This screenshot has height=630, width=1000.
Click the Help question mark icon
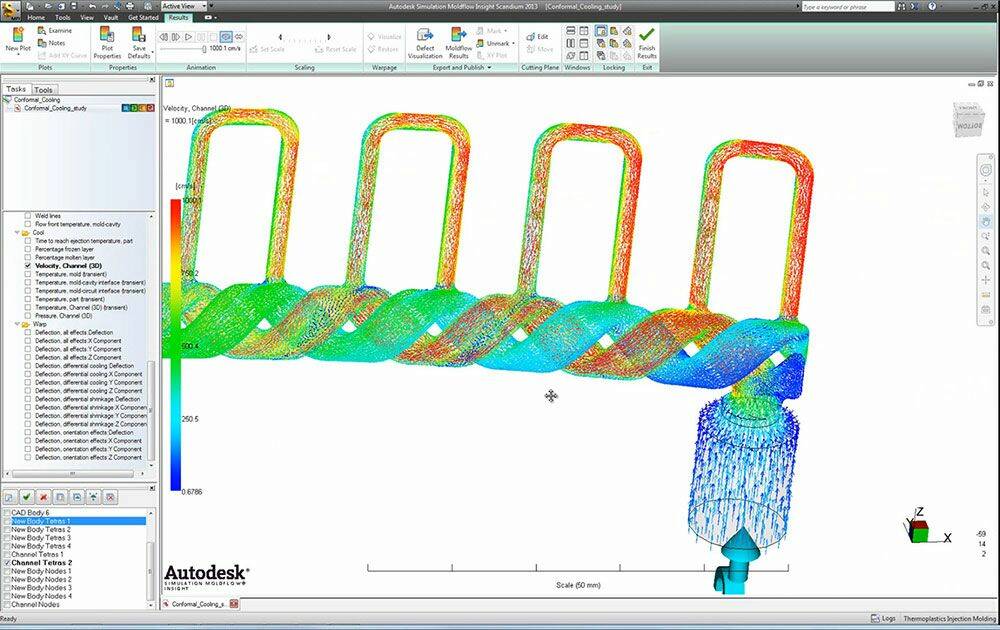(x=932, y=6)
